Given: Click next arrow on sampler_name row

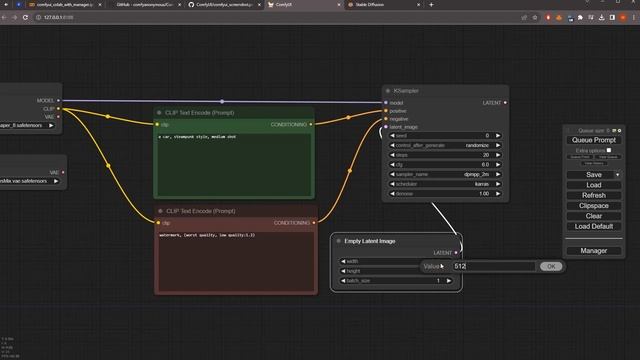Looking at the screenshot, I should (x=498, y=174).
